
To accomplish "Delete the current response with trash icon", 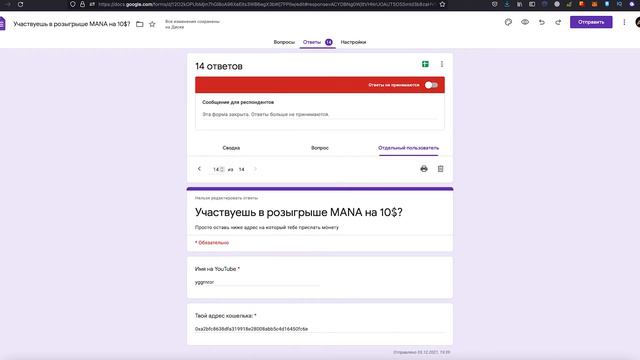I will tap(440, 169).
